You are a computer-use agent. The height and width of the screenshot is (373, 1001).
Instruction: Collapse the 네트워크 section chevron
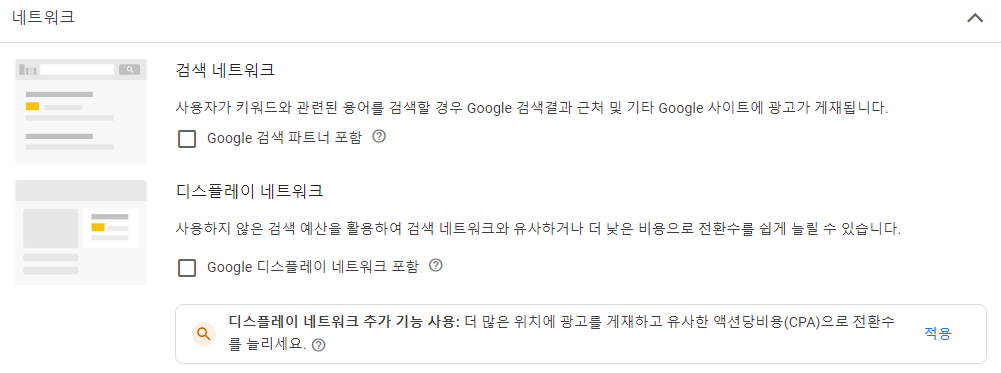pos(975,18)
